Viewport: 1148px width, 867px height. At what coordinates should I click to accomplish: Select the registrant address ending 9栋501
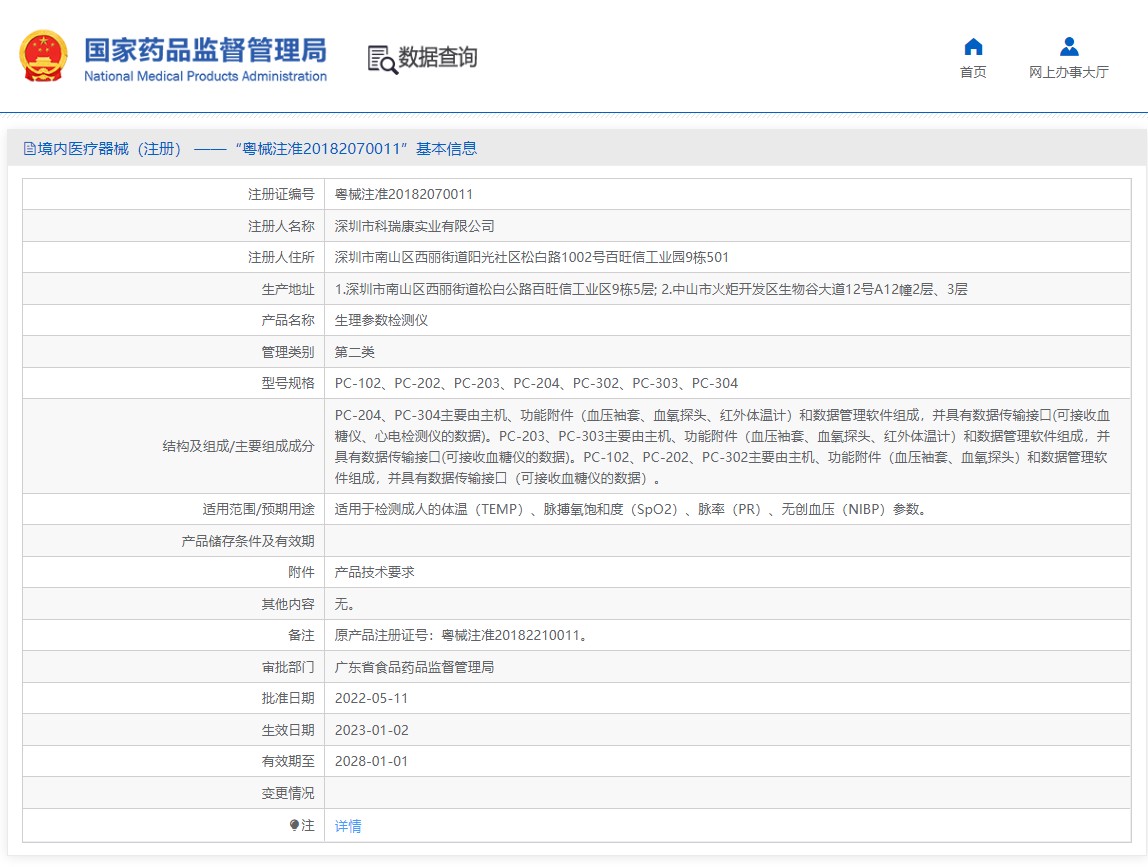(532, 257)
